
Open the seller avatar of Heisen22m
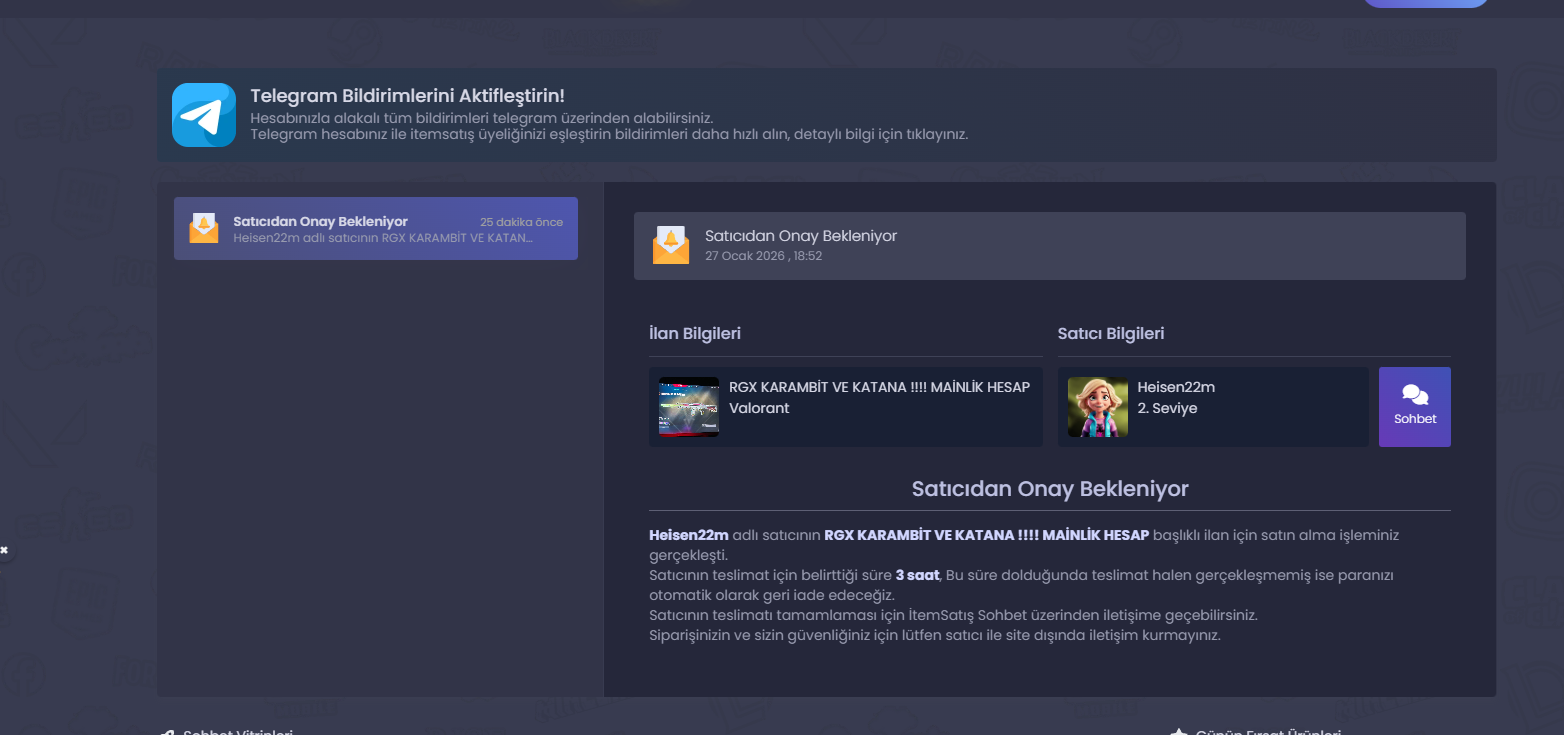coord(1098,407)
